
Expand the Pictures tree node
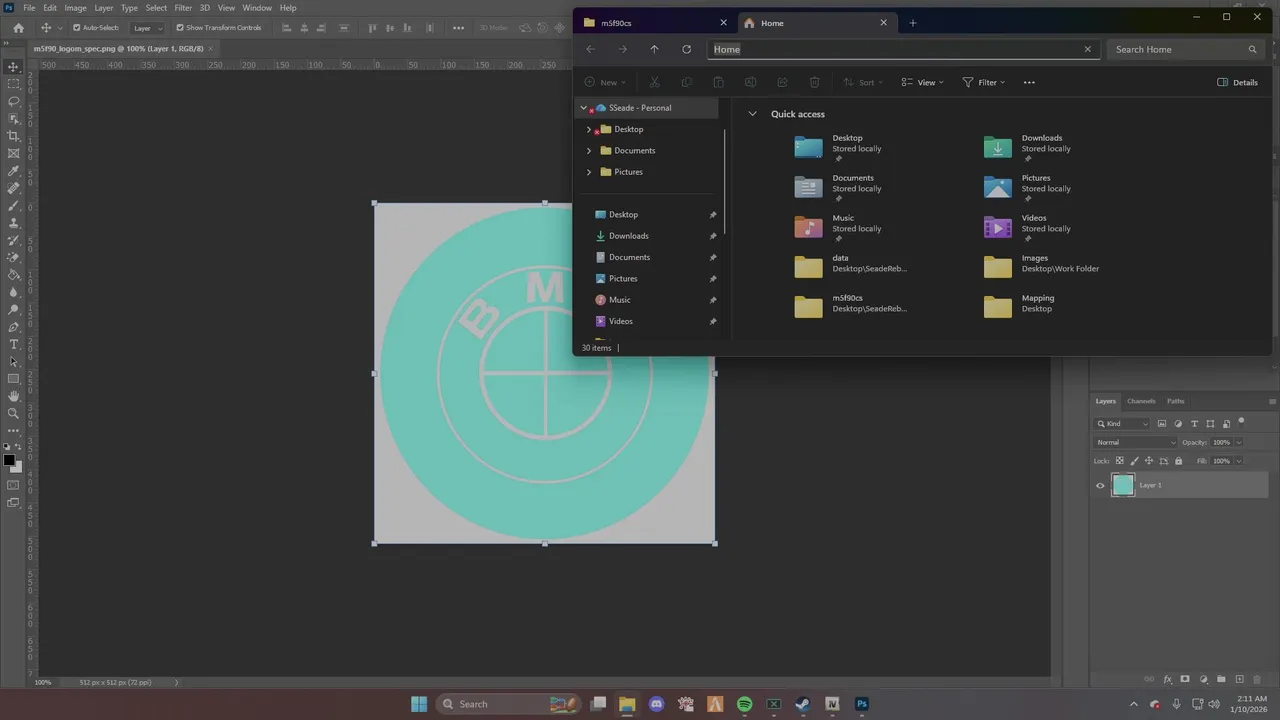pyautogui.click(x=589, y=172)
